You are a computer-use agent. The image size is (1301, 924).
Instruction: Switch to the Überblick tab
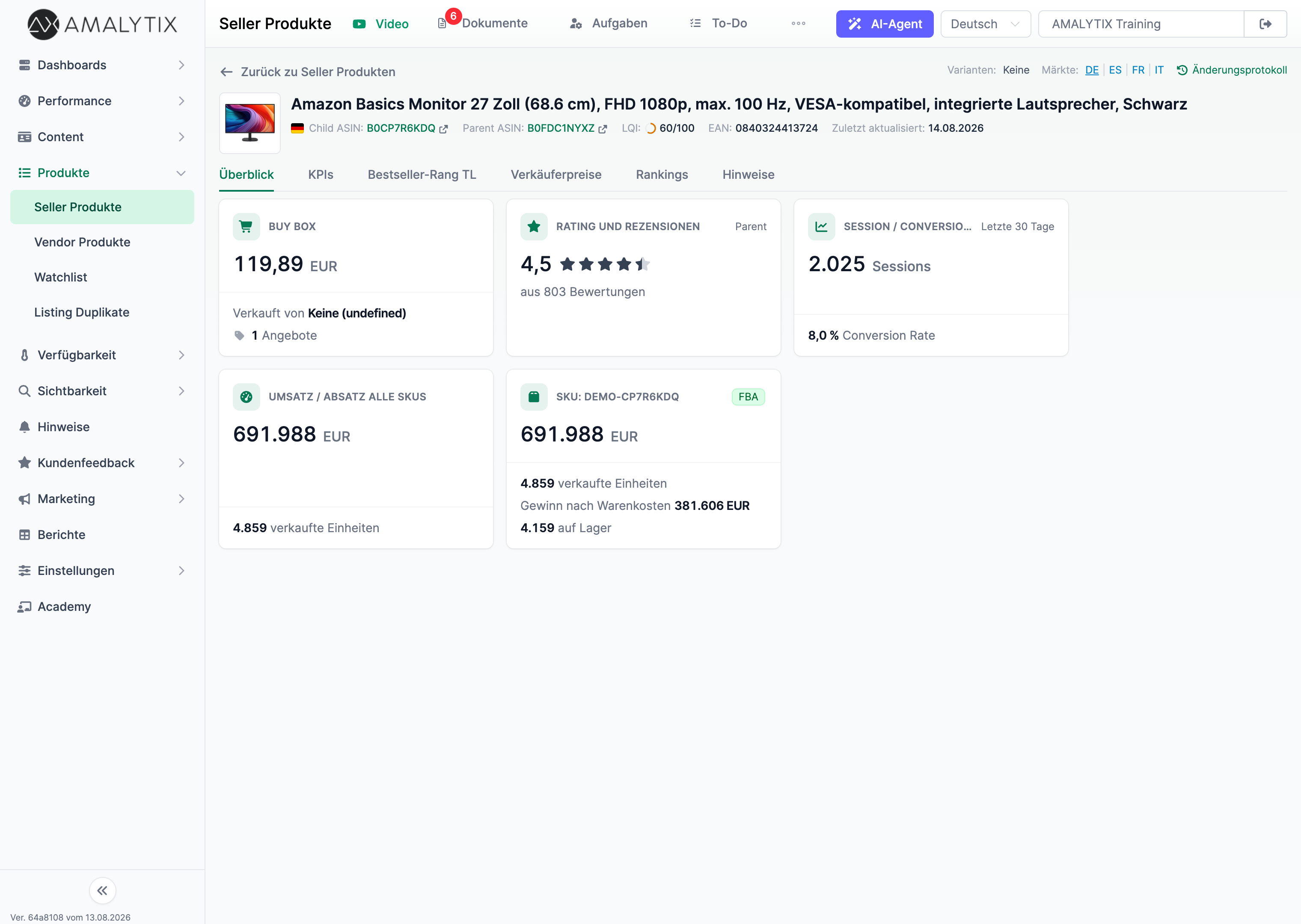coord(247,175)
